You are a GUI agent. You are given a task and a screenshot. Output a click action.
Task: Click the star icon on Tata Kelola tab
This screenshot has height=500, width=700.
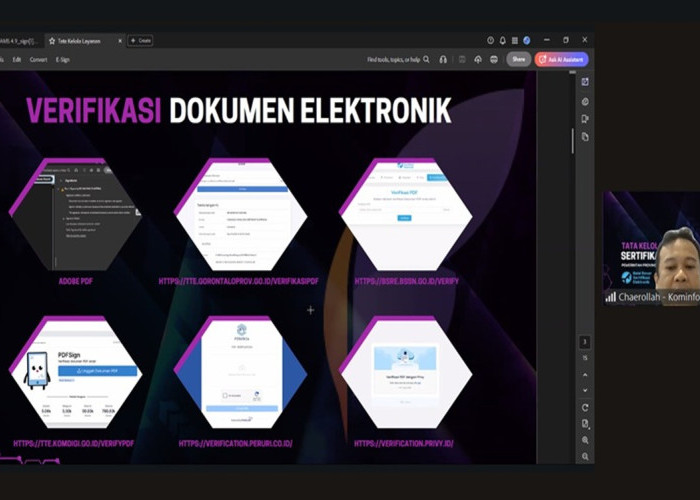click(52, 41)
